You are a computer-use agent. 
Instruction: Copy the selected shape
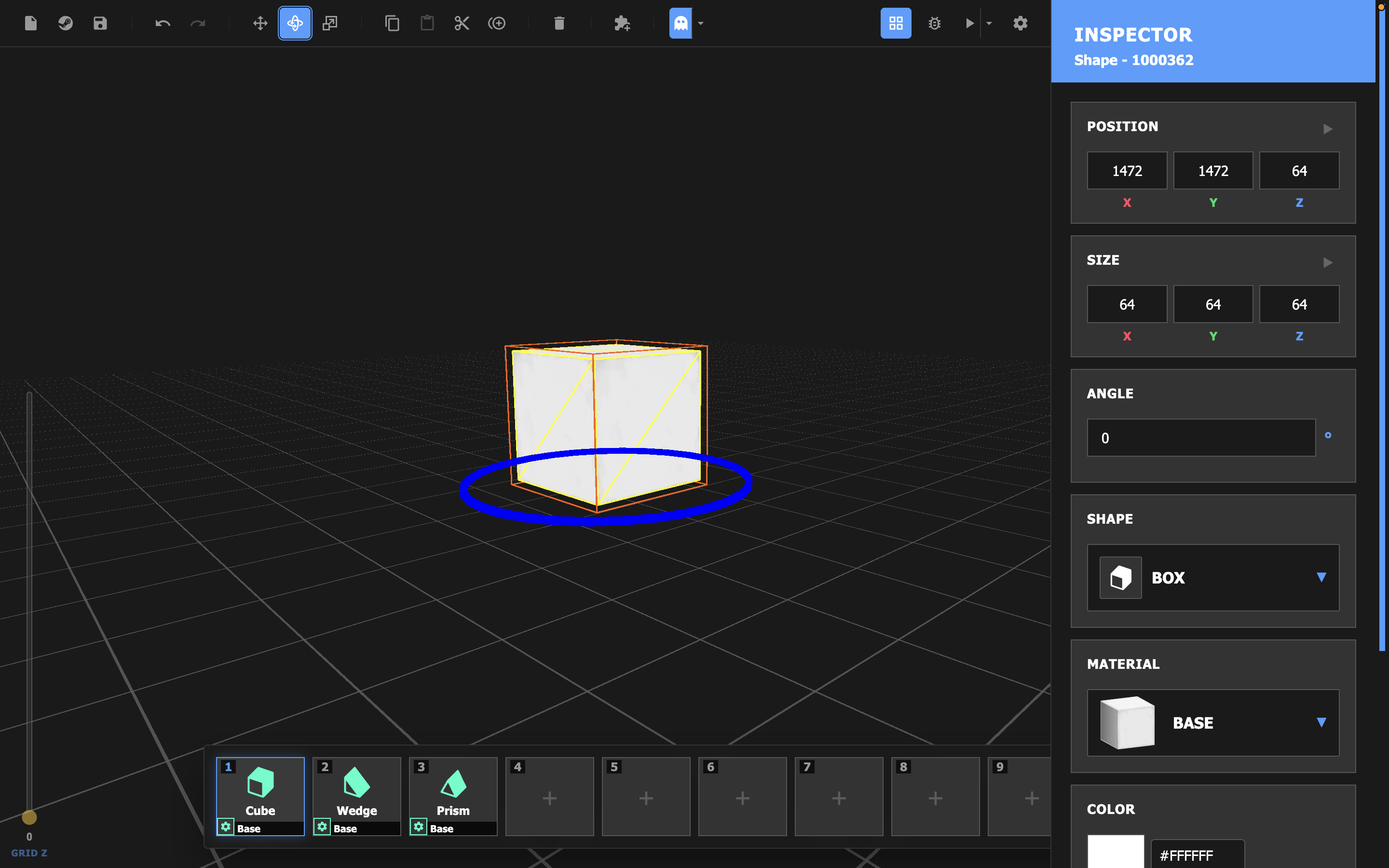pos(392,23)
